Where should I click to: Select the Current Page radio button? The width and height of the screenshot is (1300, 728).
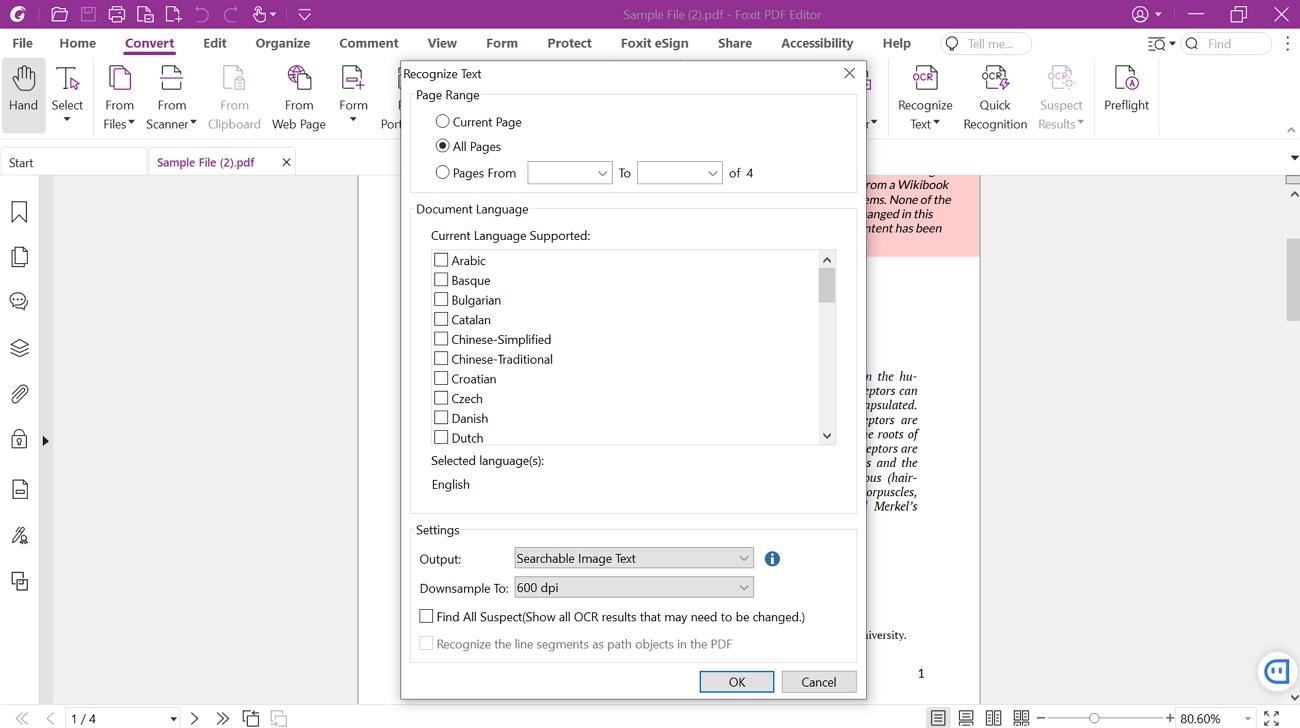pyautogui.click(x=442, y=121)
